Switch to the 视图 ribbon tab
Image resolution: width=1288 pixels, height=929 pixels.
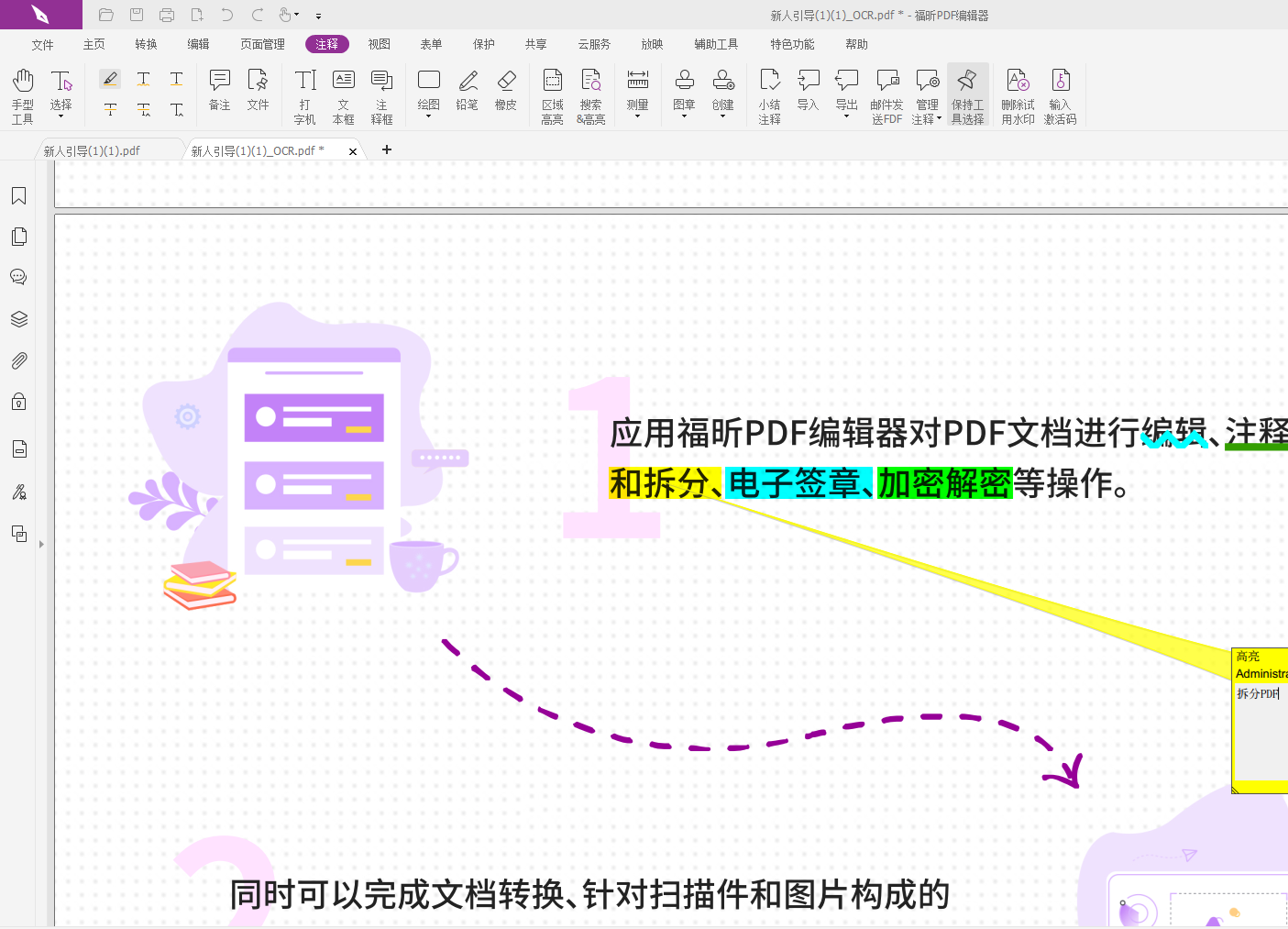(x=379, y=43)
